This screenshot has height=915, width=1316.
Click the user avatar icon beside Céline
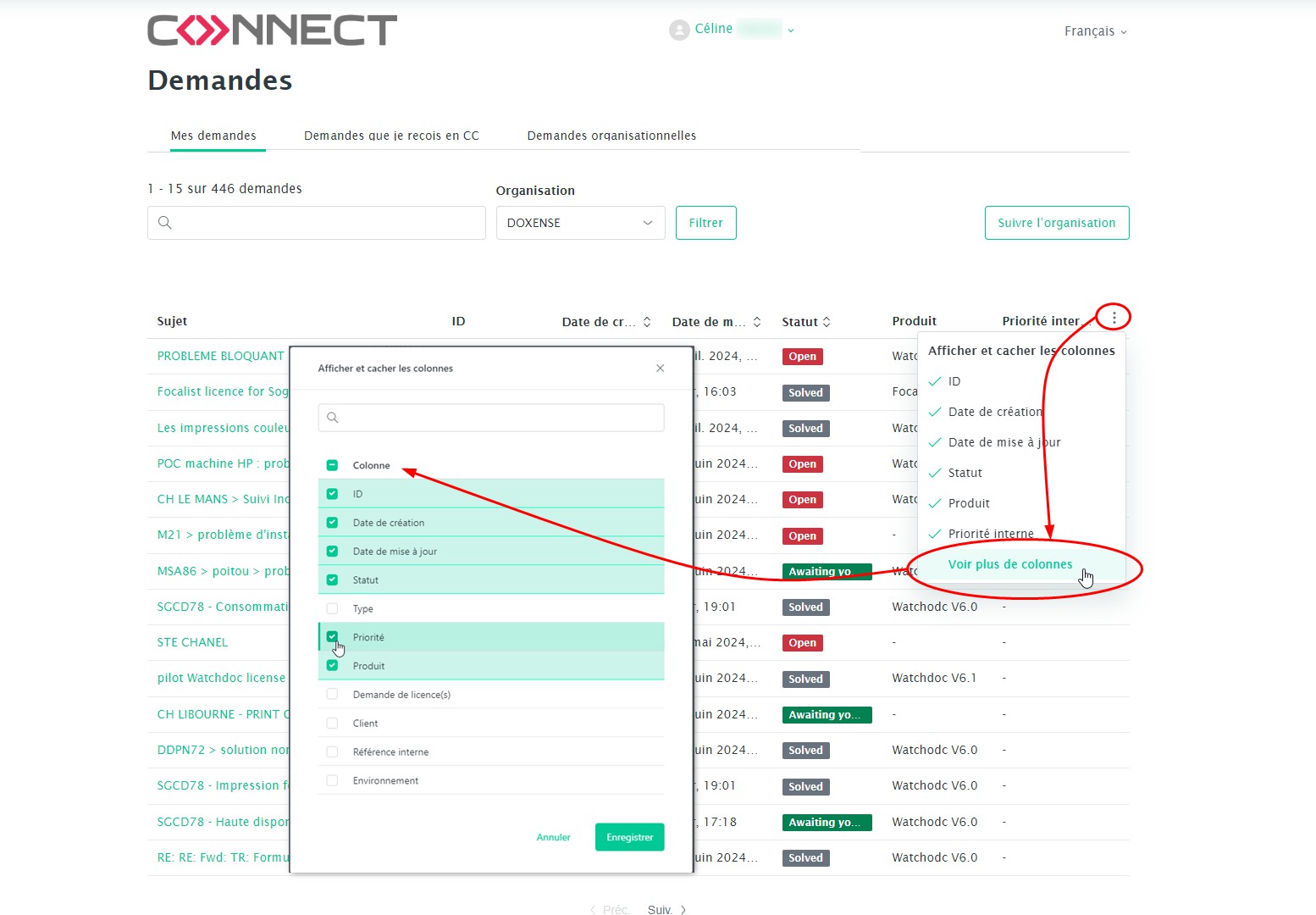point(679,30)
